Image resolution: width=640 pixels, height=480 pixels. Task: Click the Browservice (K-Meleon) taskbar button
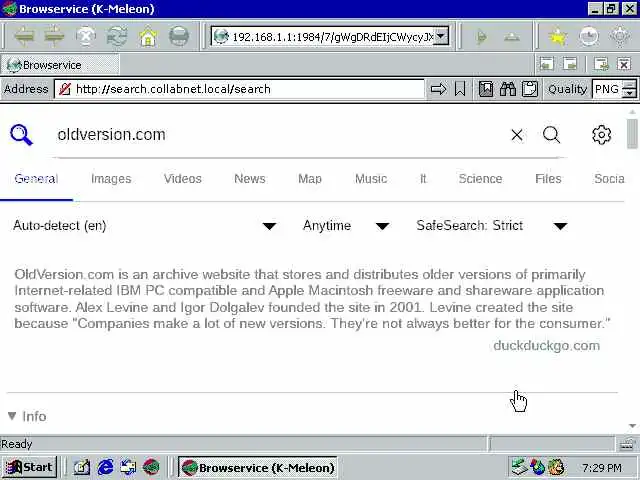258,467
